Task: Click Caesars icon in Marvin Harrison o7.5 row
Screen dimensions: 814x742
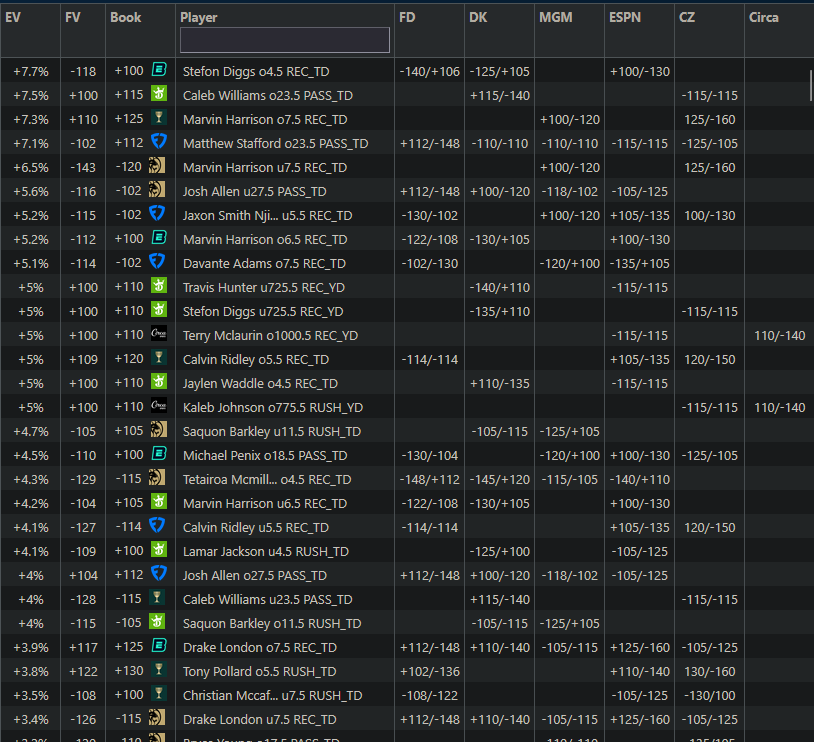Action: pyautogui.click(x=159, y=118)
